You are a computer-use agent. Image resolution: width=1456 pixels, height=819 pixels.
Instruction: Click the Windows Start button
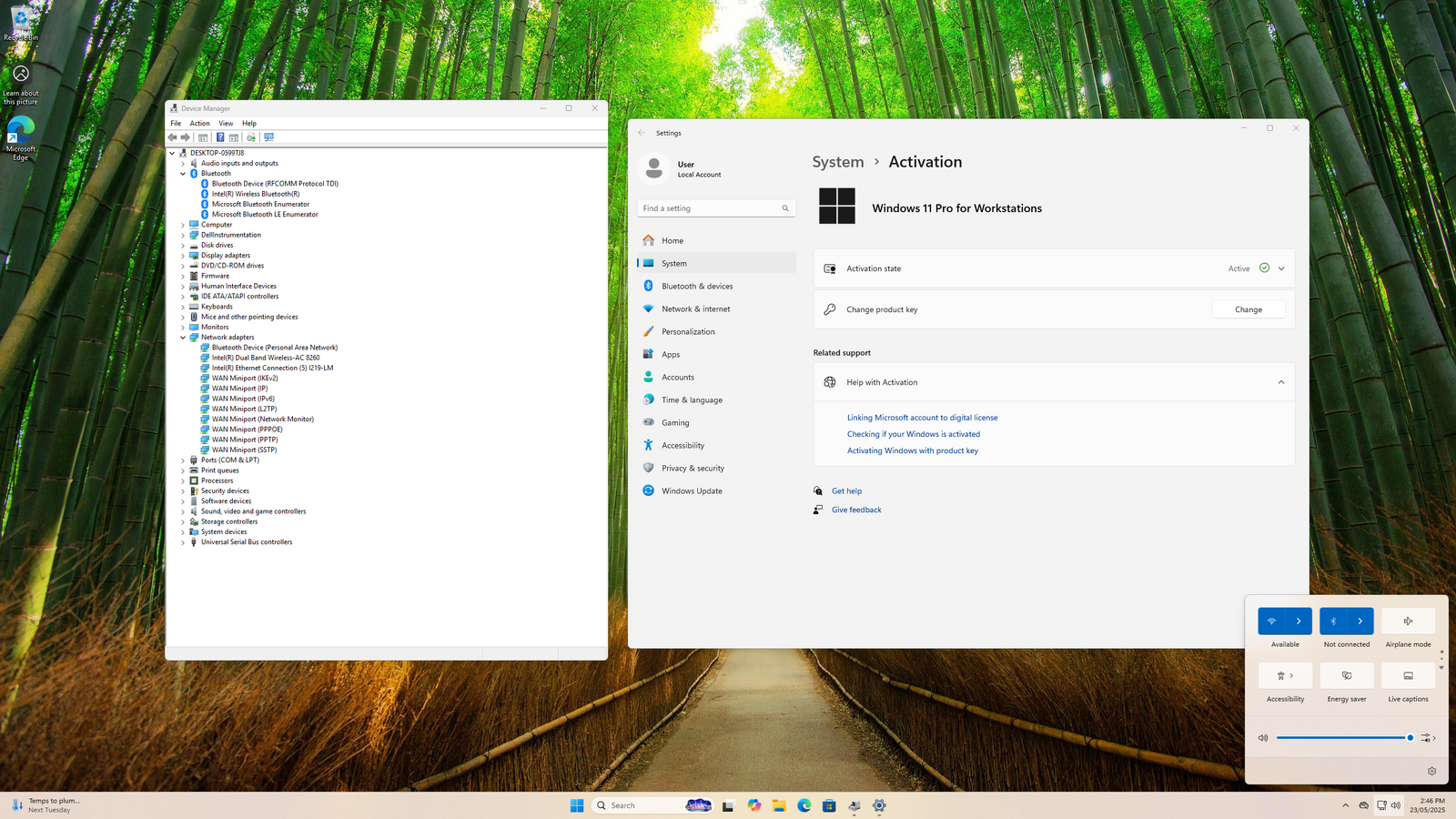577,805
